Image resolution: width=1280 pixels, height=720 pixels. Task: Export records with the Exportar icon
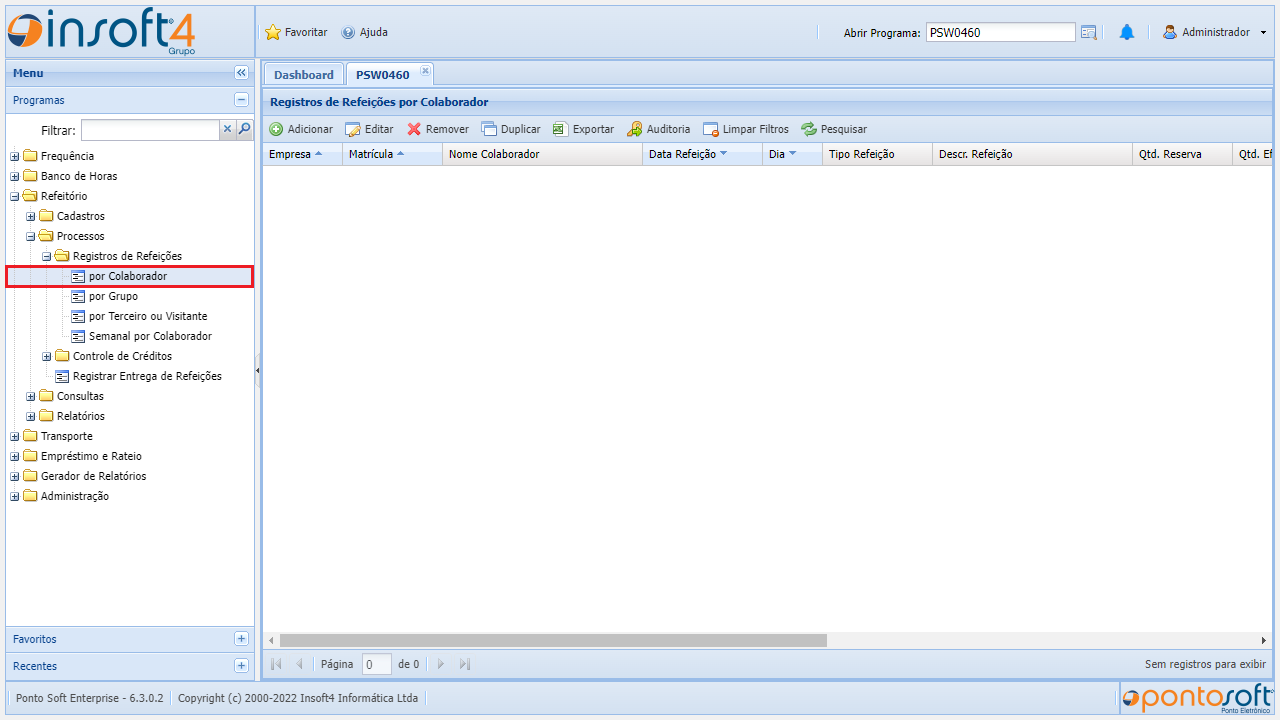561,129
